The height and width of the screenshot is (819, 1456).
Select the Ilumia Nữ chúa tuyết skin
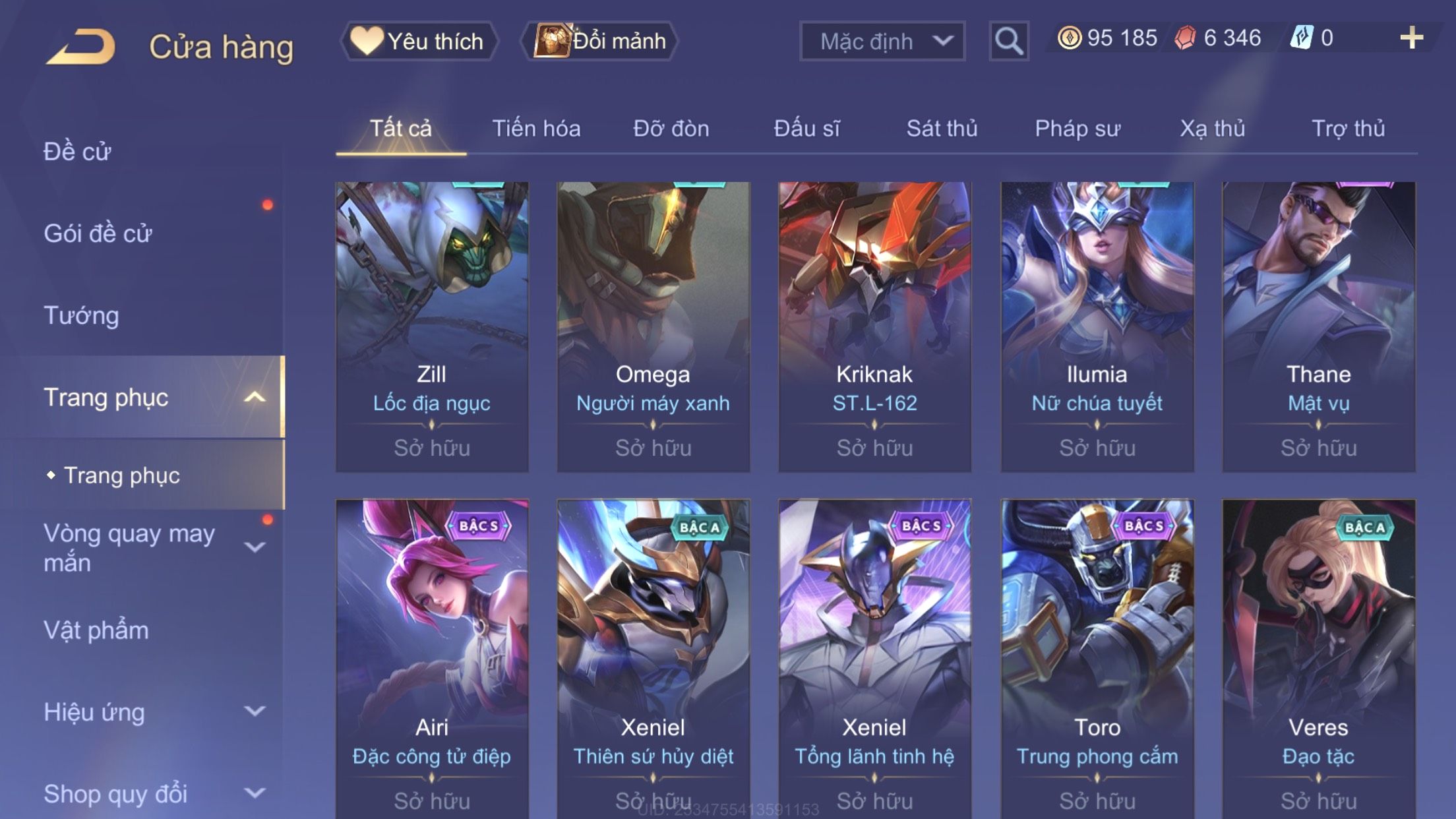point(1097,326)
